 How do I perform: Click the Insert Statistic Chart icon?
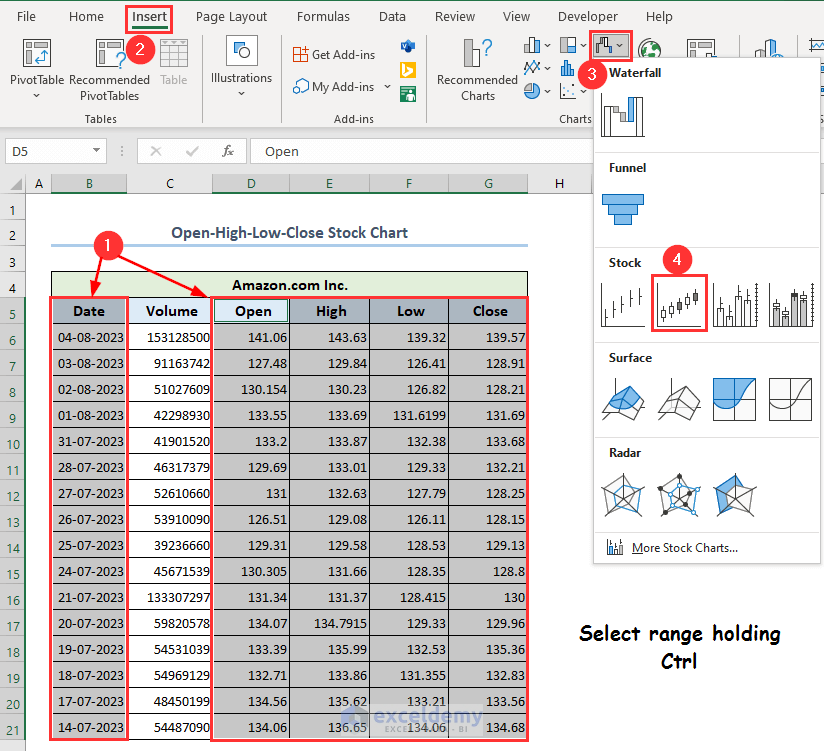568,68
